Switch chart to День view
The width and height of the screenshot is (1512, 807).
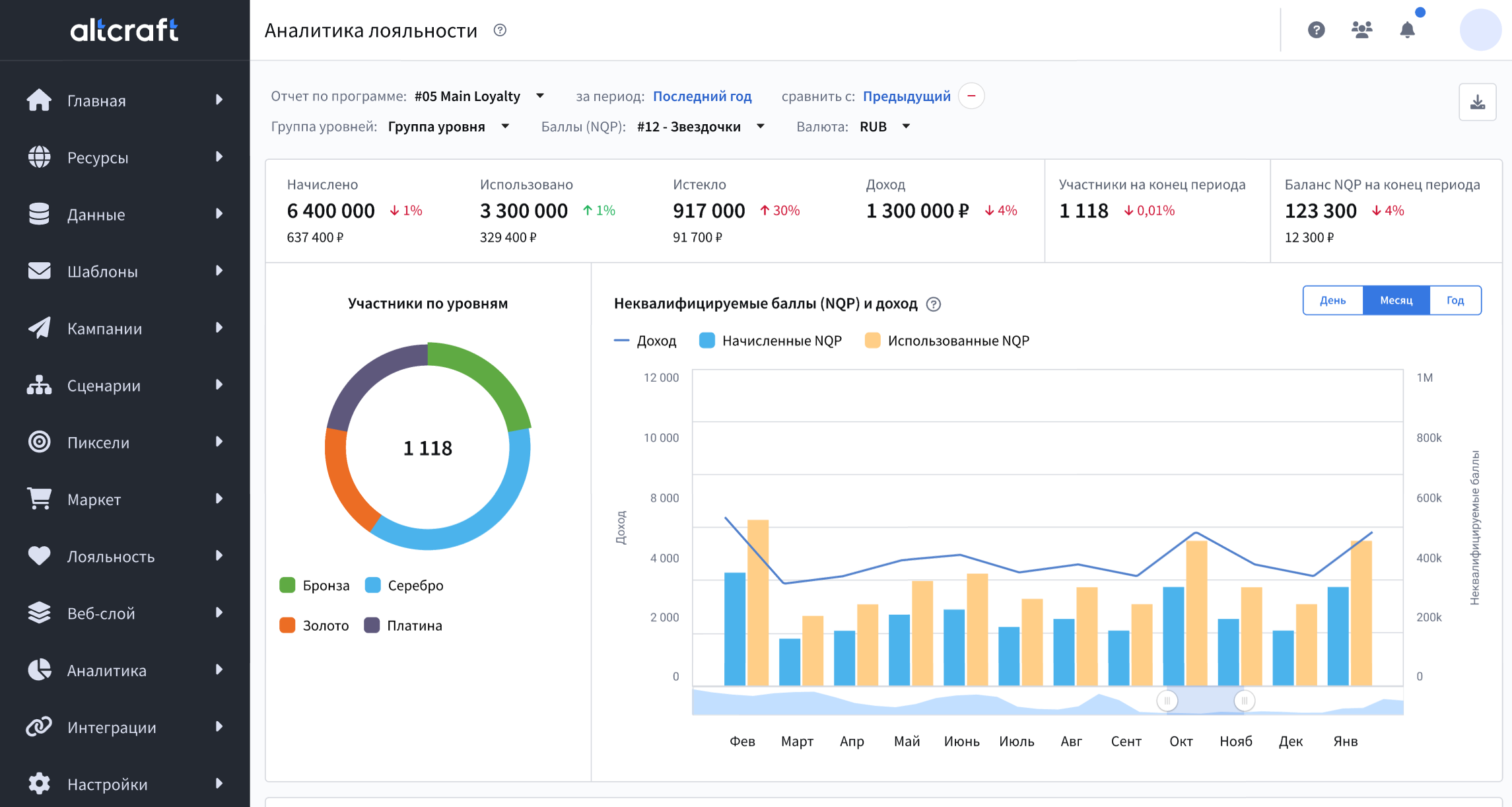click(x=1332, y=300)
